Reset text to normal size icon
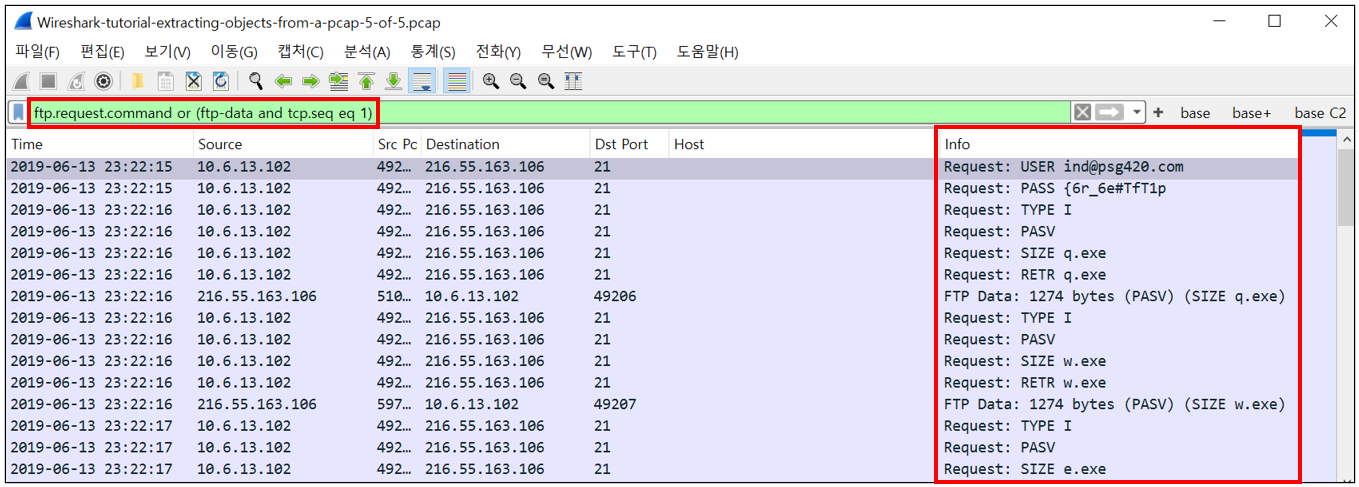Screen dimensions: 1359x487 pos(545,81)
